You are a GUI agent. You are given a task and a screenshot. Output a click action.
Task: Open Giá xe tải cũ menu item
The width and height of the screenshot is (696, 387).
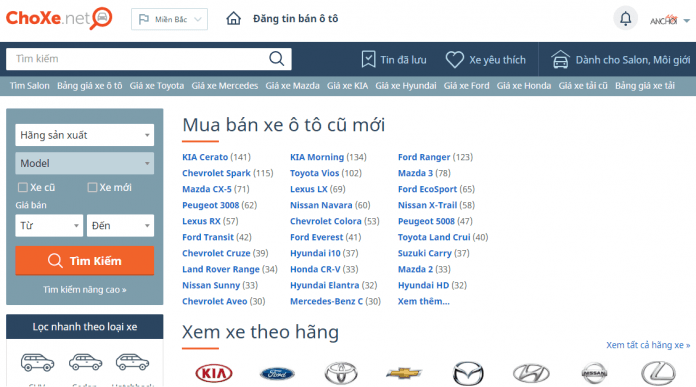[583, 86]
